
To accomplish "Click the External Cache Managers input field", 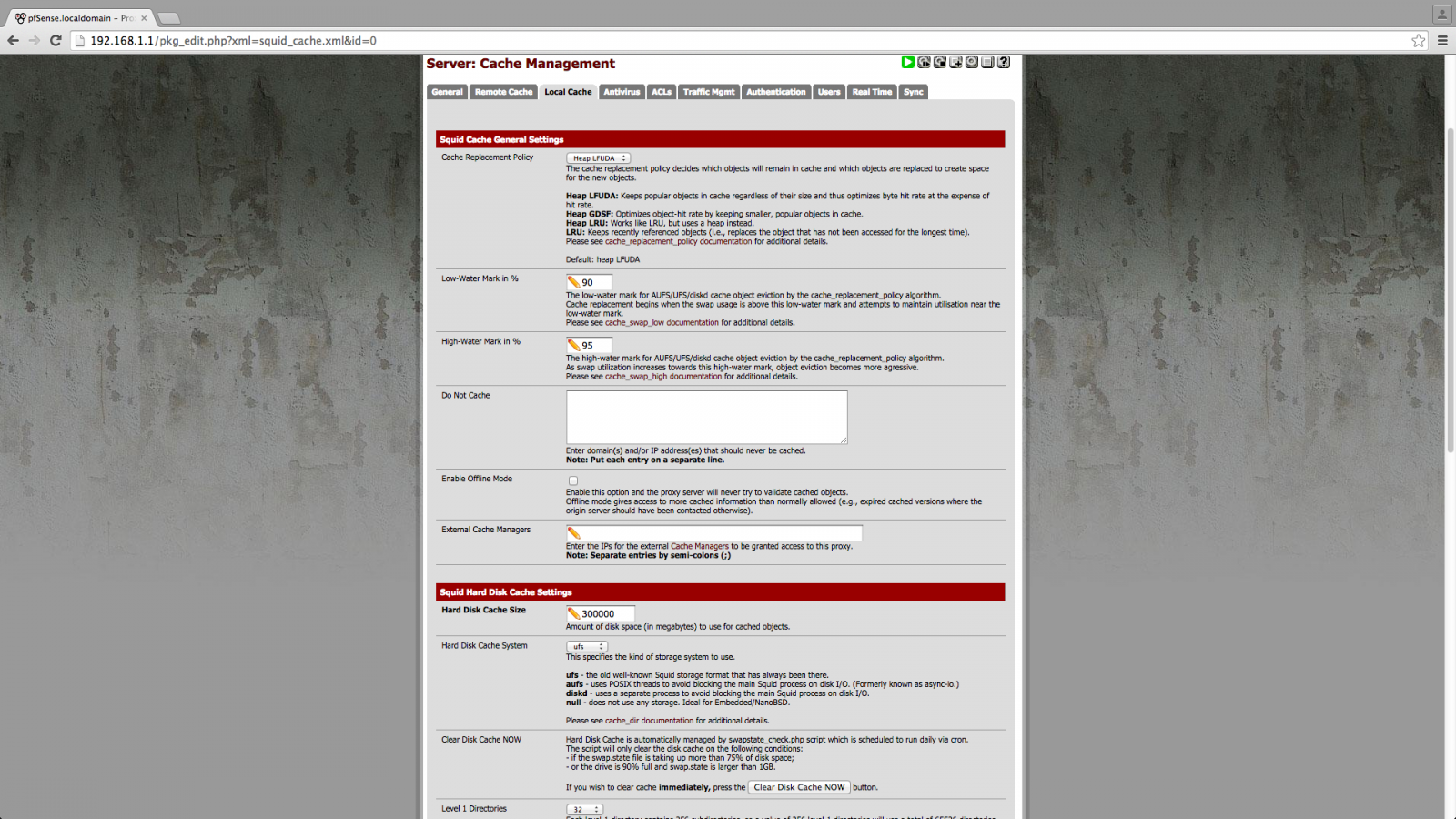I will [x=713, y=532].
